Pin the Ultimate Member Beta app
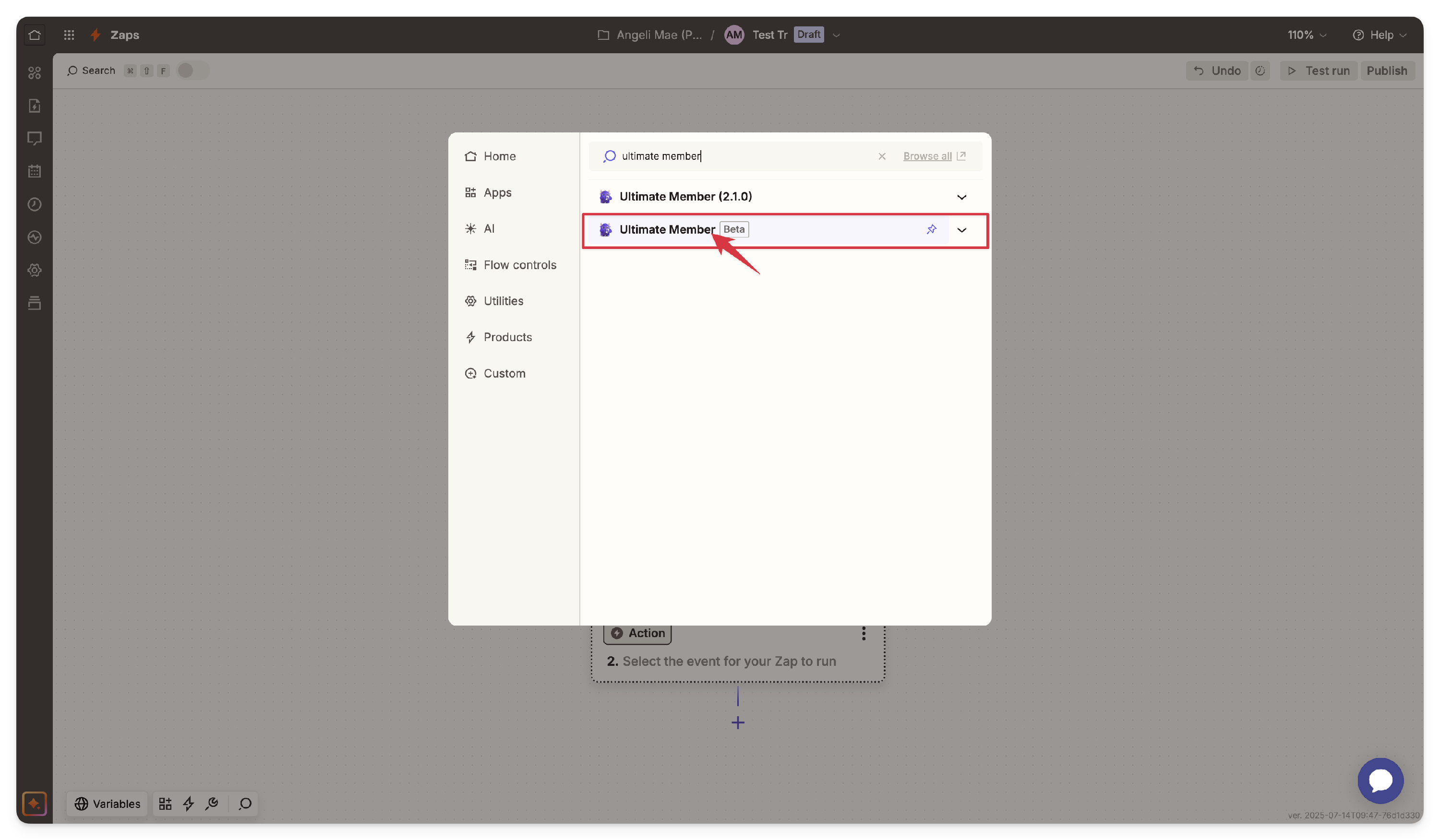This screenshot has width=1440, height=840. [931, 229]
